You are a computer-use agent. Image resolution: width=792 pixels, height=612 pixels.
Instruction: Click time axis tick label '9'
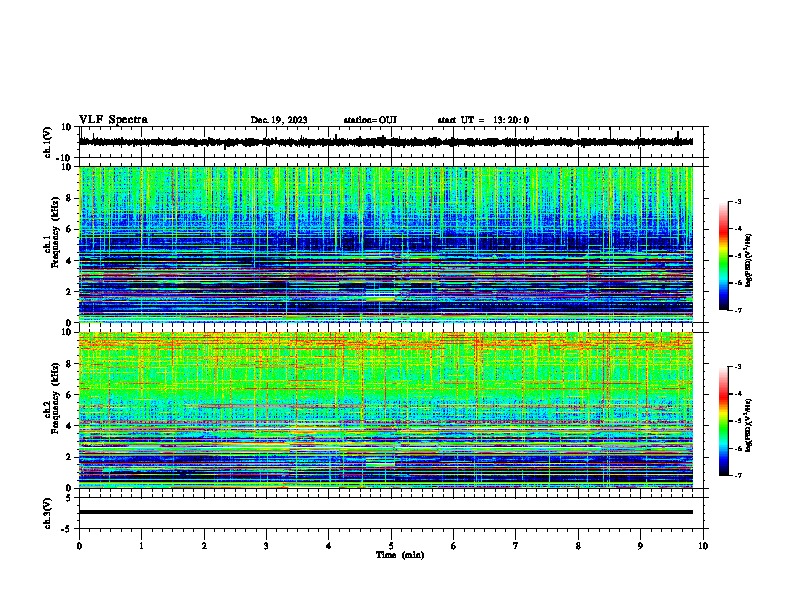point(640,546)
